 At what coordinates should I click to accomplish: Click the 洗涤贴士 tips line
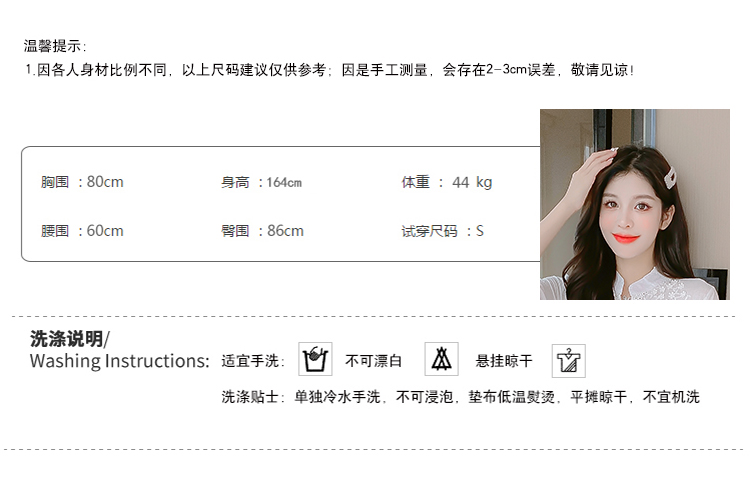(x=461, y=397)
